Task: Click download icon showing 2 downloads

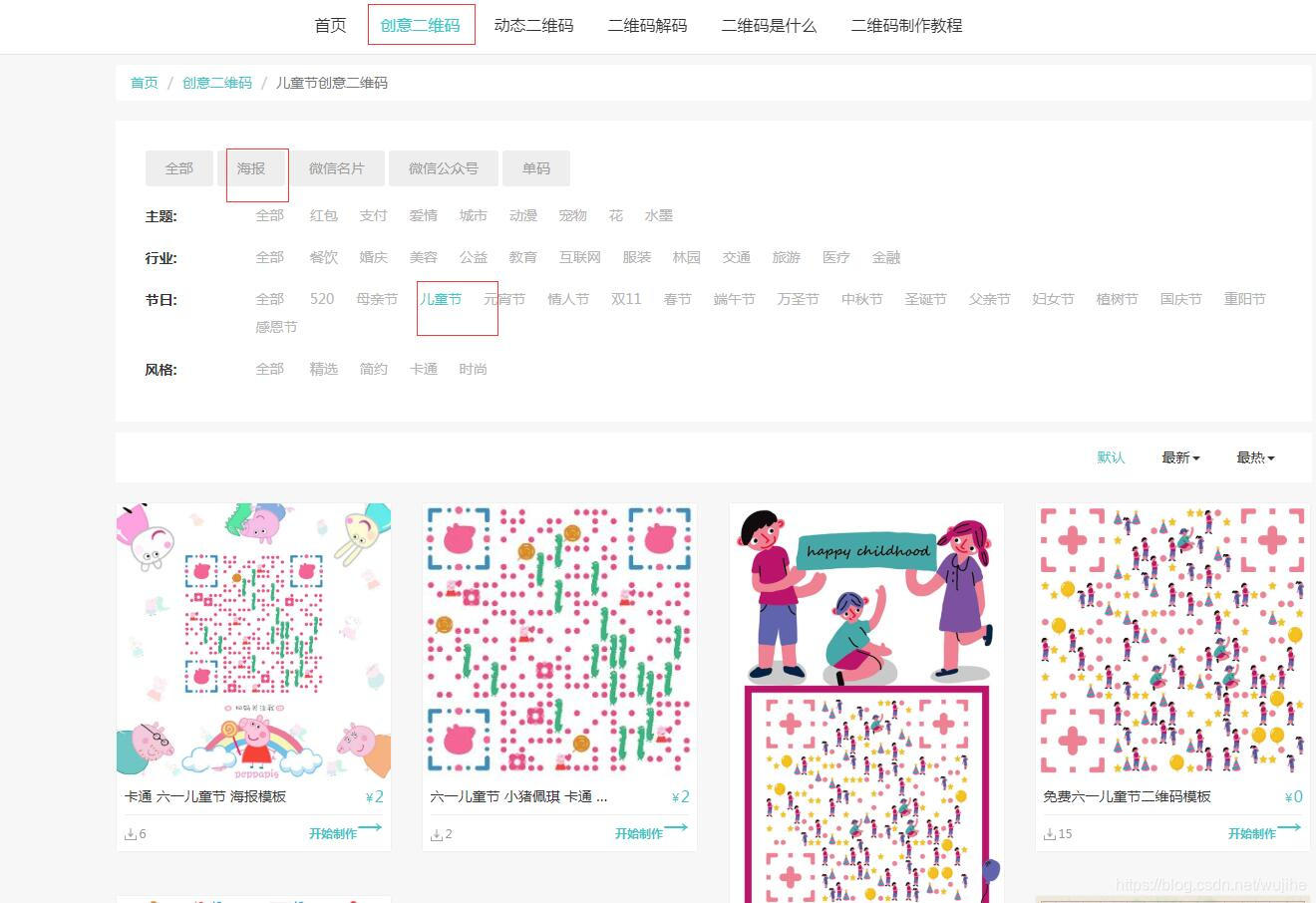Action: click(x=437, y=834)
